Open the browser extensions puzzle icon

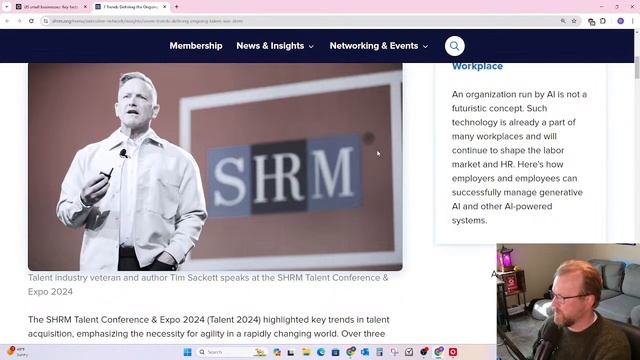tap(603, 21)
